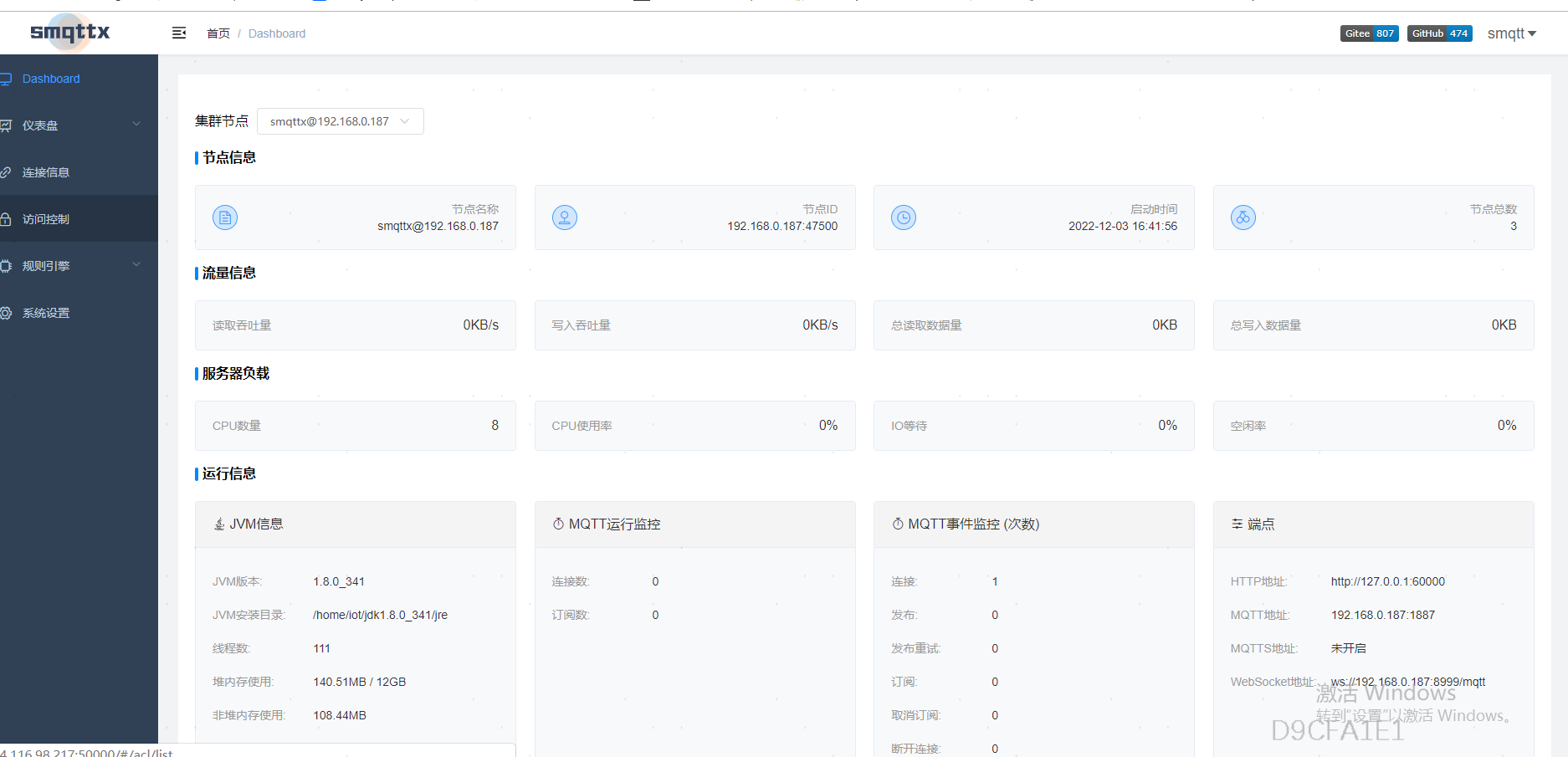Open the 仪表盘 menu

click(x=79, y=125)
